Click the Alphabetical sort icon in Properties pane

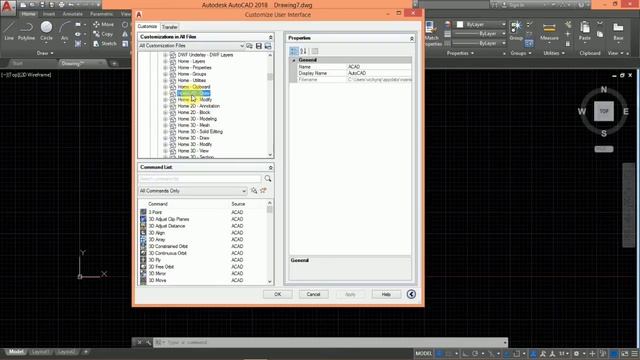(x=303, y=51)
